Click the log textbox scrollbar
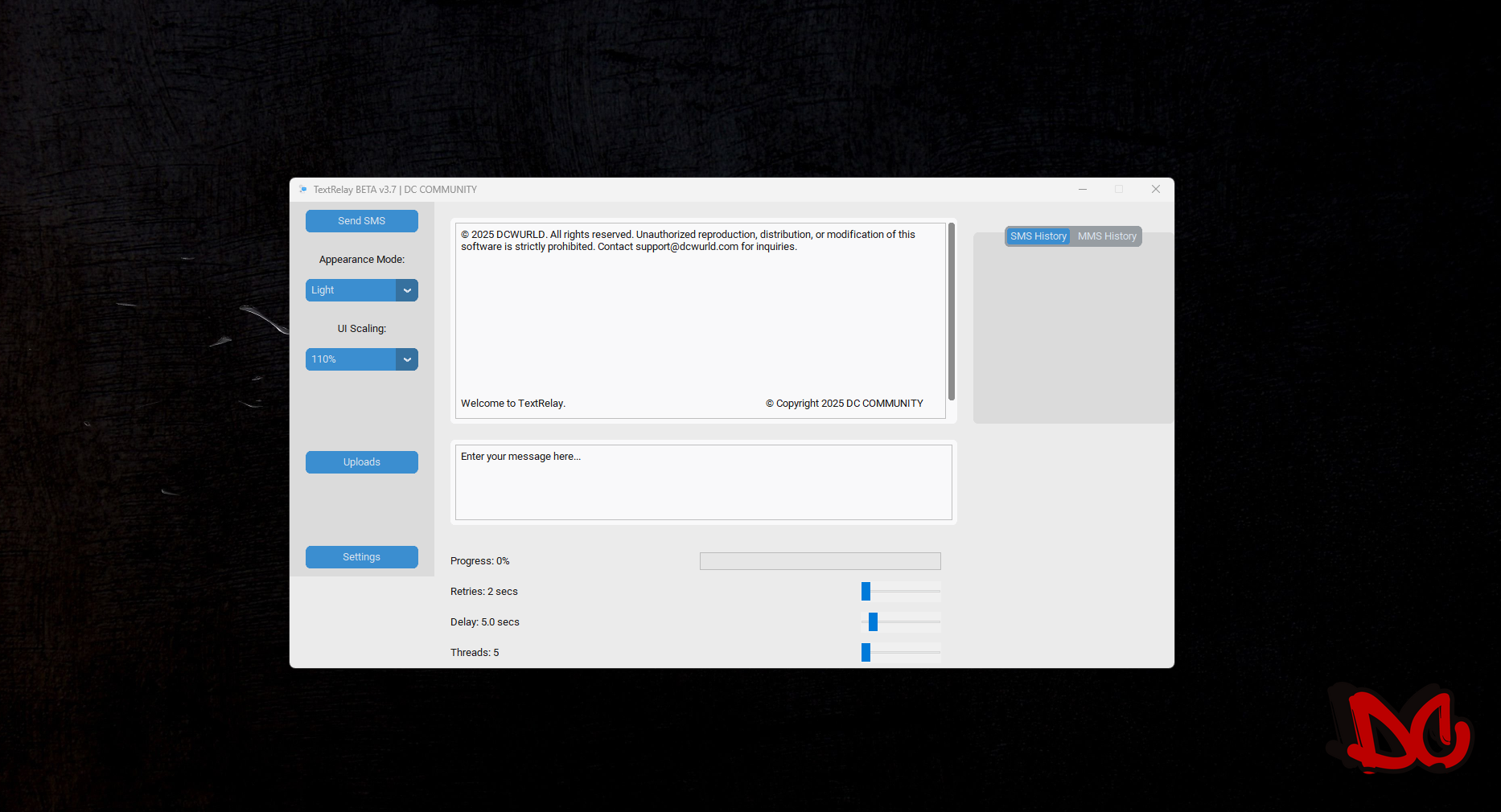The height and width of the screenshot is (812, 1501). [952, 312]
